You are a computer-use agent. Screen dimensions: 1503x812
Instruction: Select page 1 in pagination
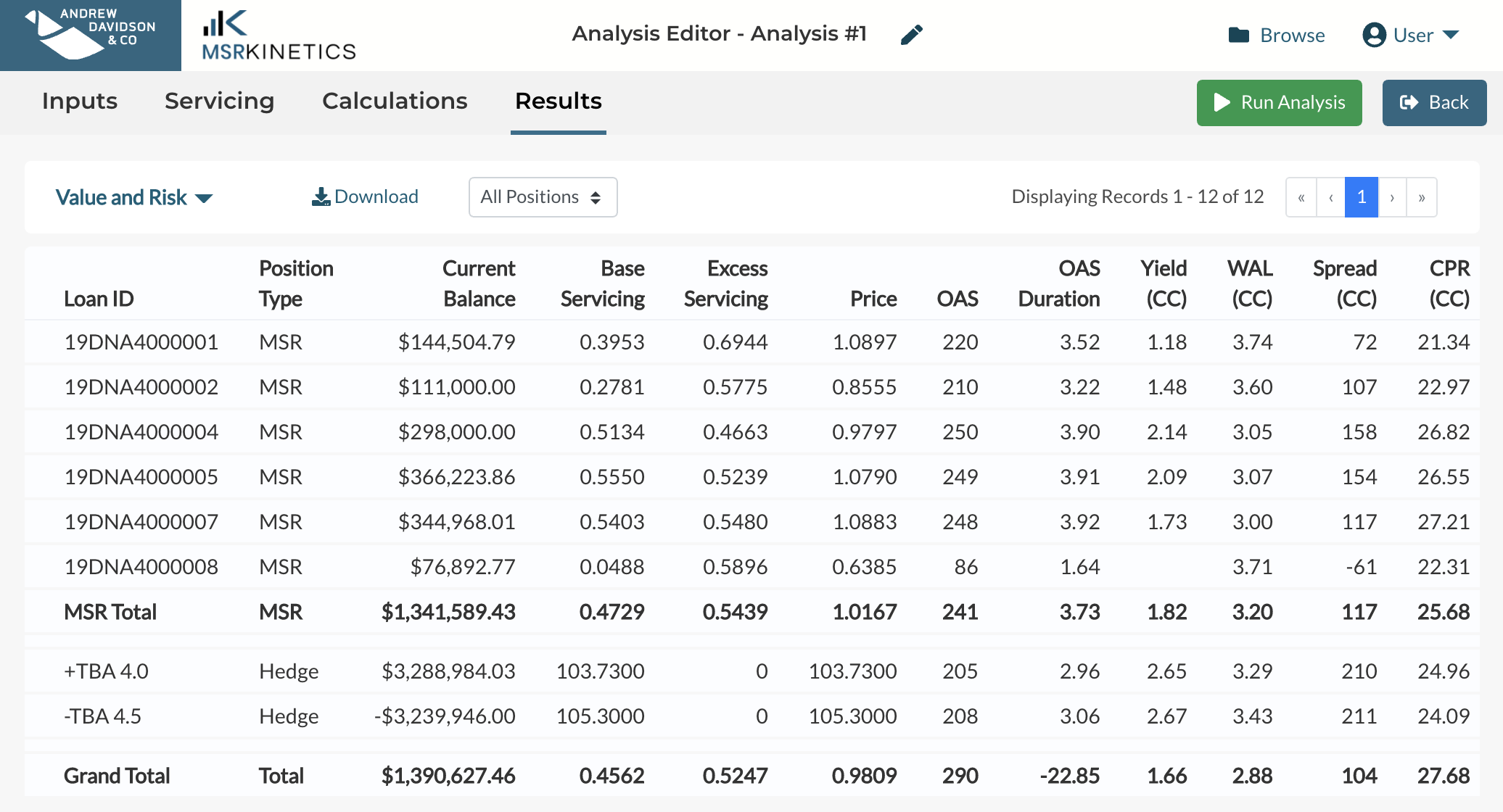pos(1361,197)
